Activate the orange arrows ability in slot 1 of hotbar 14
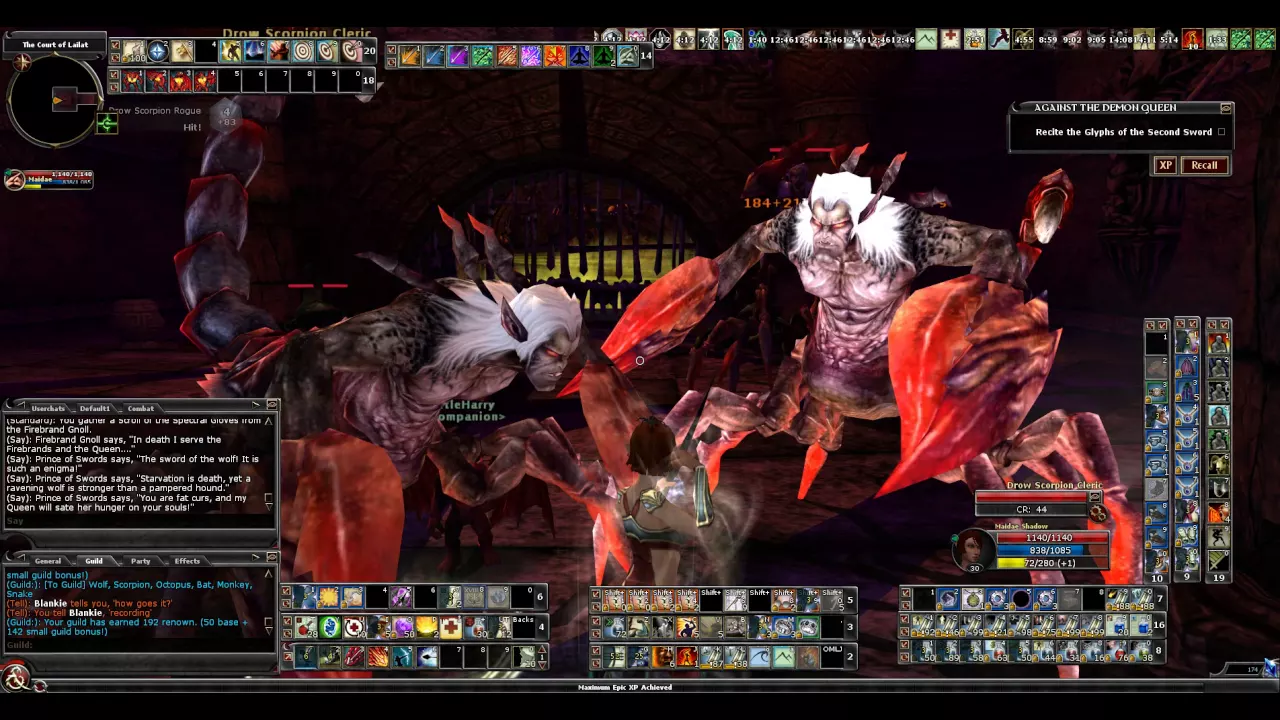The height and width of the screenshot is (720, 1280). coord(410,56)
